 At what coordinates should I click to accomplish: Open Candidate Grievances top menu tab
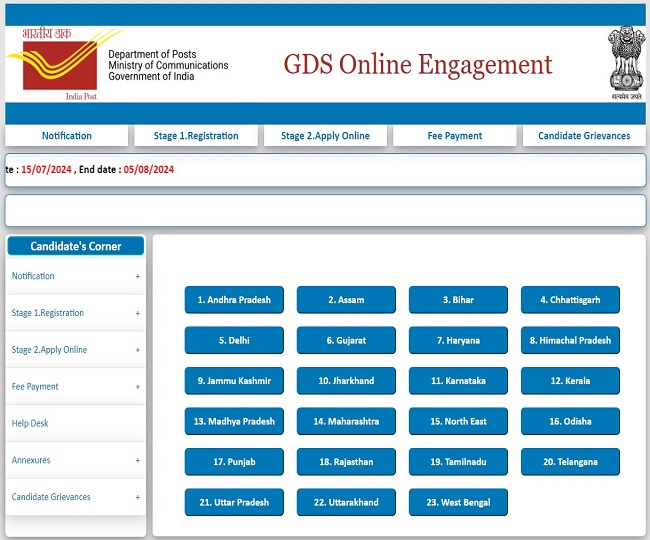click(x=584, y=136)
